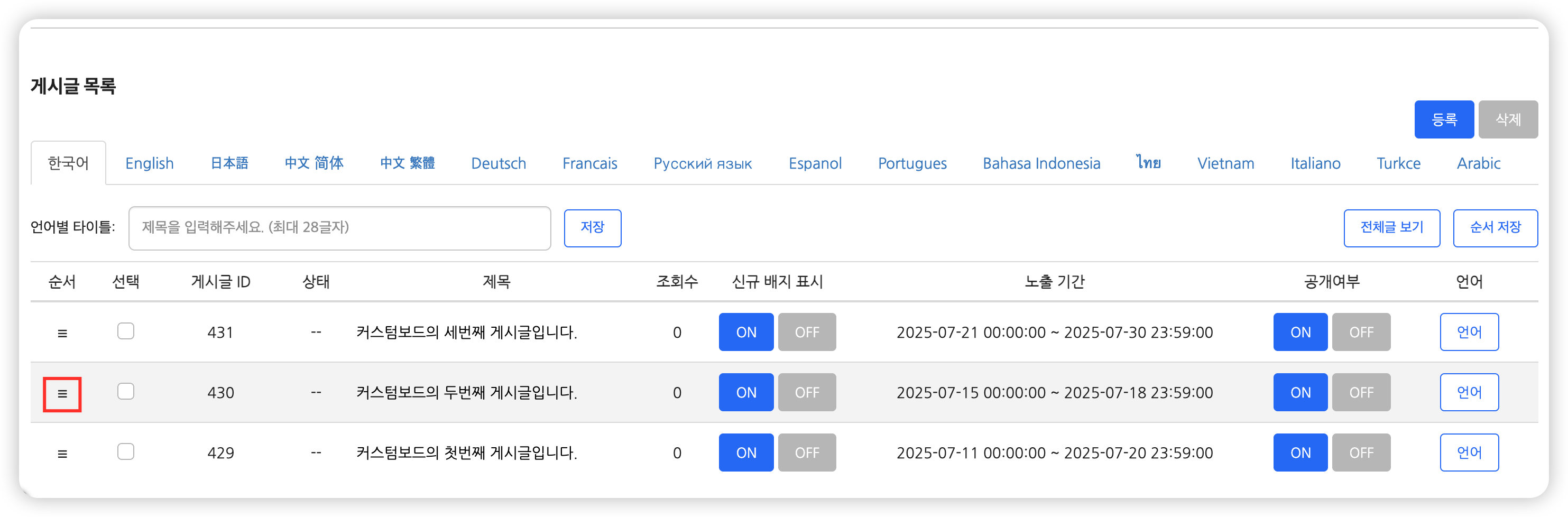Screen dimensions: 1568x517
Task: Click the blue 등록 button
Action: [x=1443, y=119]
